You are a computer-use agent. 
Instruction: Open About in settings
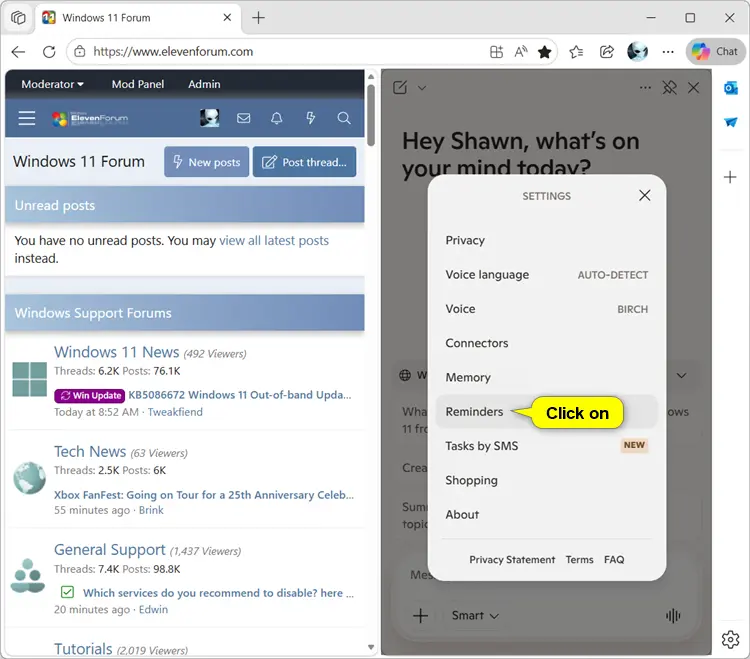pos(546,515)
